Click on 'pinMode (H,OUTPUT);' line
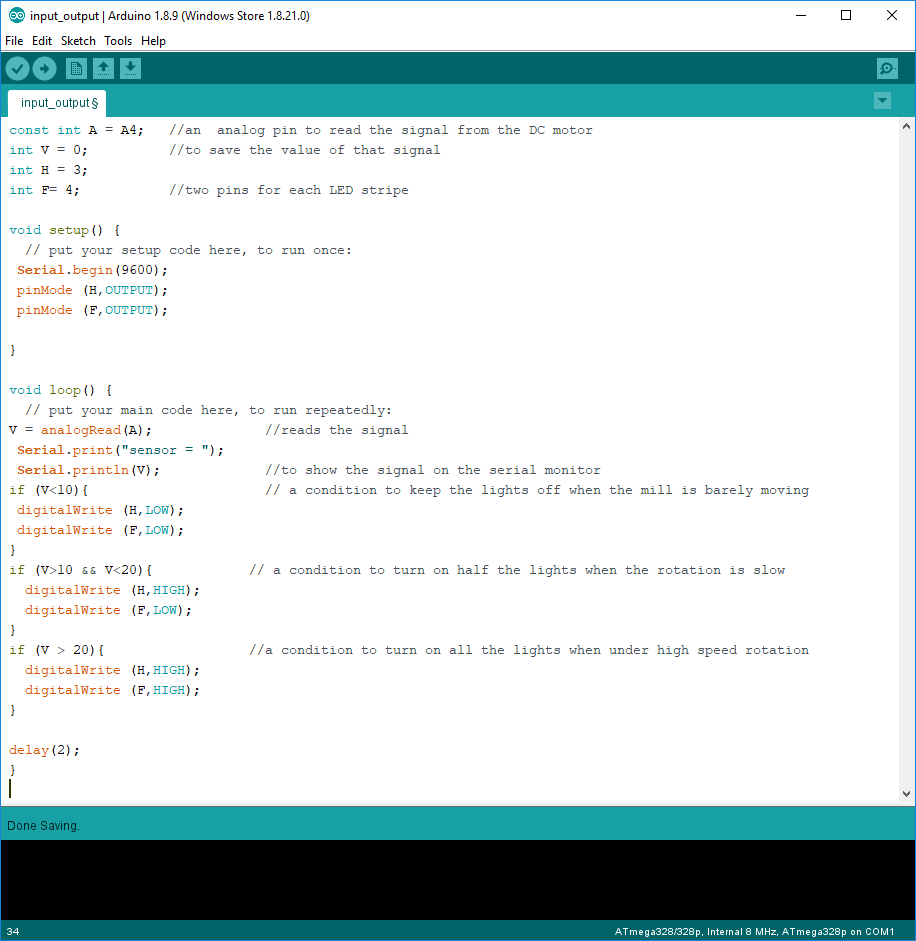Screen dimensions: 916x941 click(92, 290)
